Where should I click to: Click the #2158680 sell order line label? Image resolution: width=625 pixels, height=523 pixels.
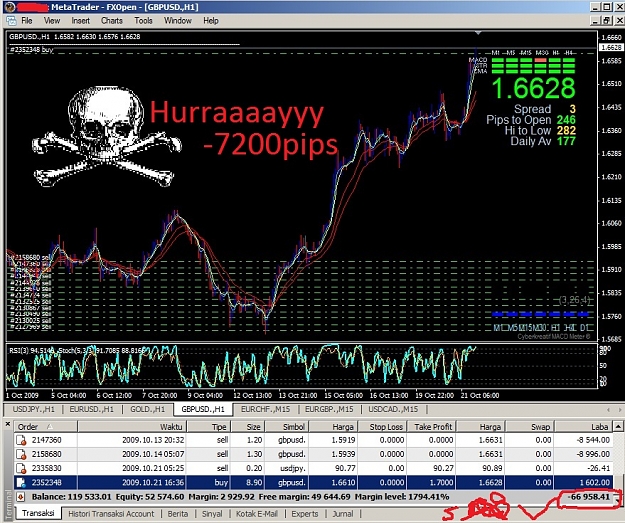click(30, 258)
